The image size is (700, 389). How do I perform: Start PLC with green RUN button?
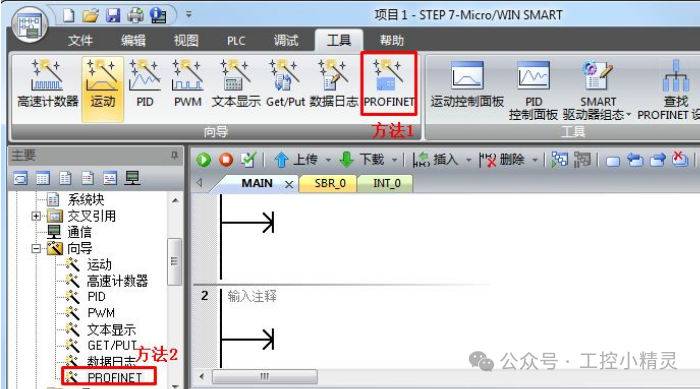point(204,159)
